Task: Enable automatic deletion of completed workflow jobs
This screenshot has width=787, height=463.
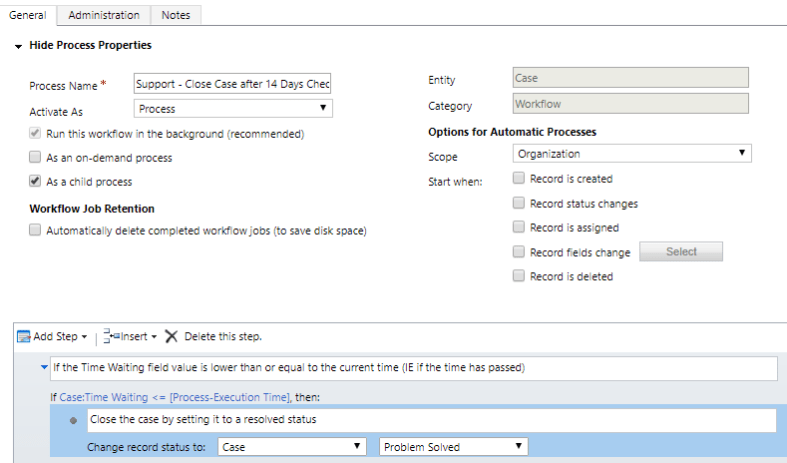Action: pyautogui.click(x=36, y=230)
